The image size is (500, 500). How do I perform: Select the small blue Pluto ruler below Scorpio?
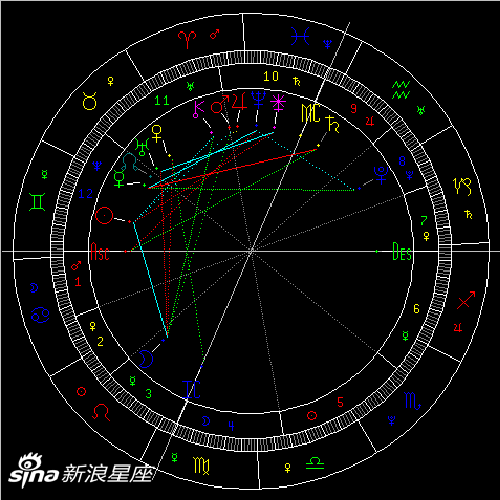pos(392,421)
